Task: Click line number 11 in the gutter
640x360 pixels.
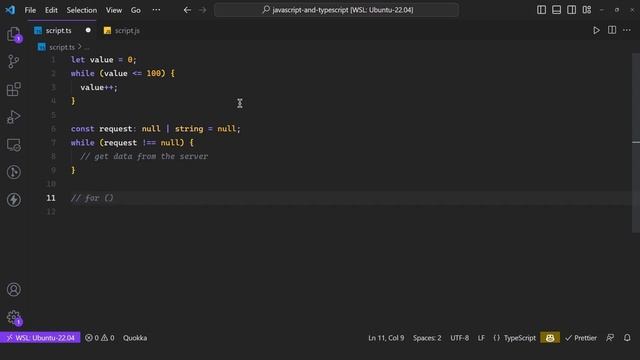Action: pos(51,198)
